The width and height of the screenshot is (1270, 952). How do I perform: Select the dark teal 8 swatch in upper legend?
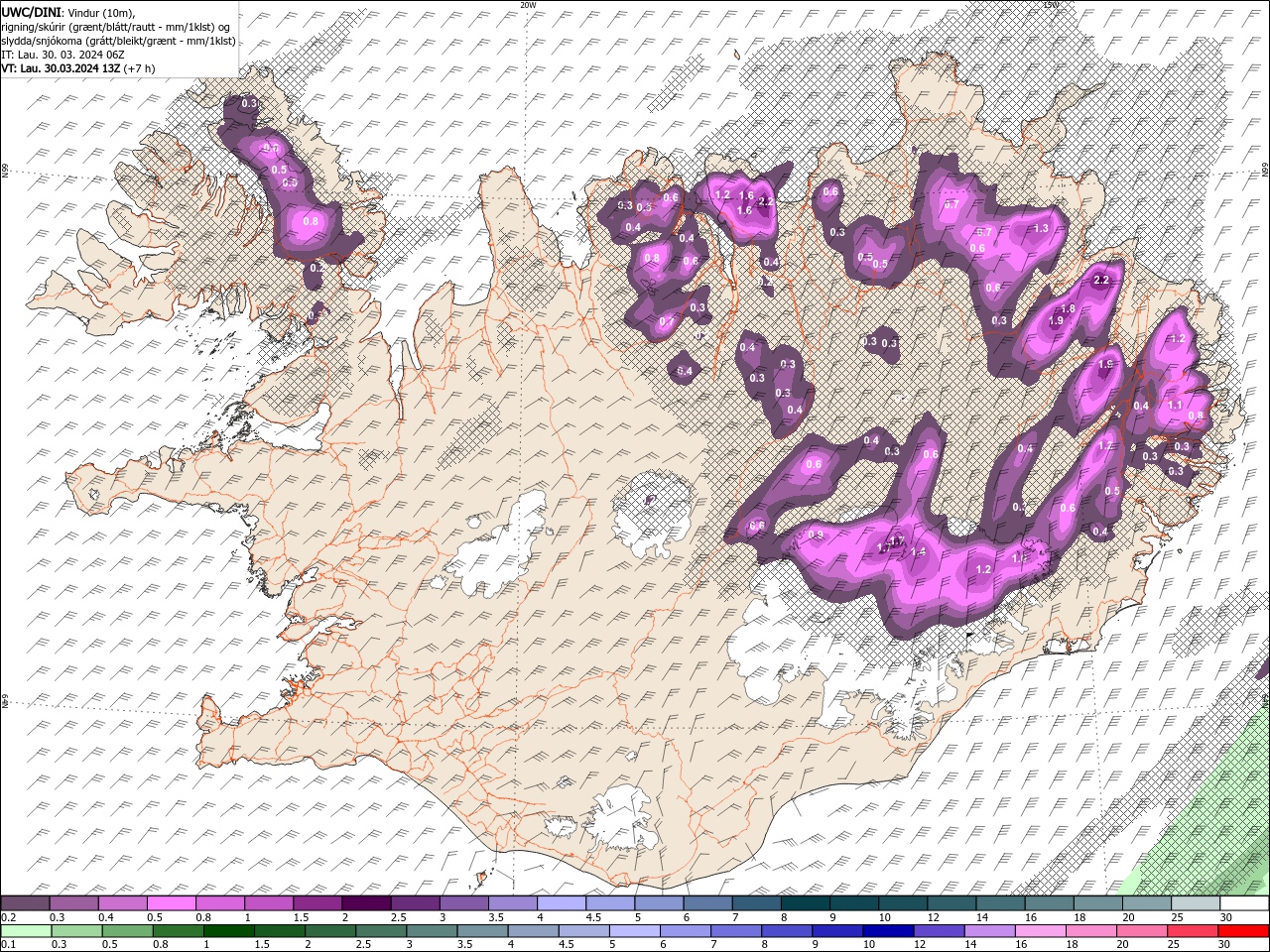coord(806,903)
